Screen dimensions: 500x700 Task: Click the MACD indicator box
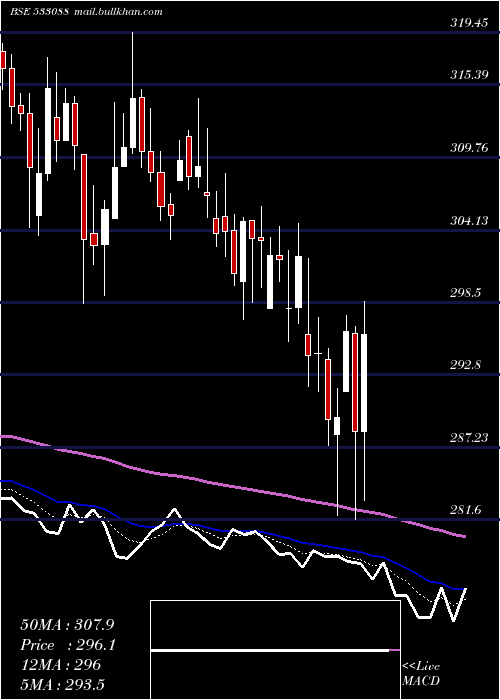coord(275,650)
